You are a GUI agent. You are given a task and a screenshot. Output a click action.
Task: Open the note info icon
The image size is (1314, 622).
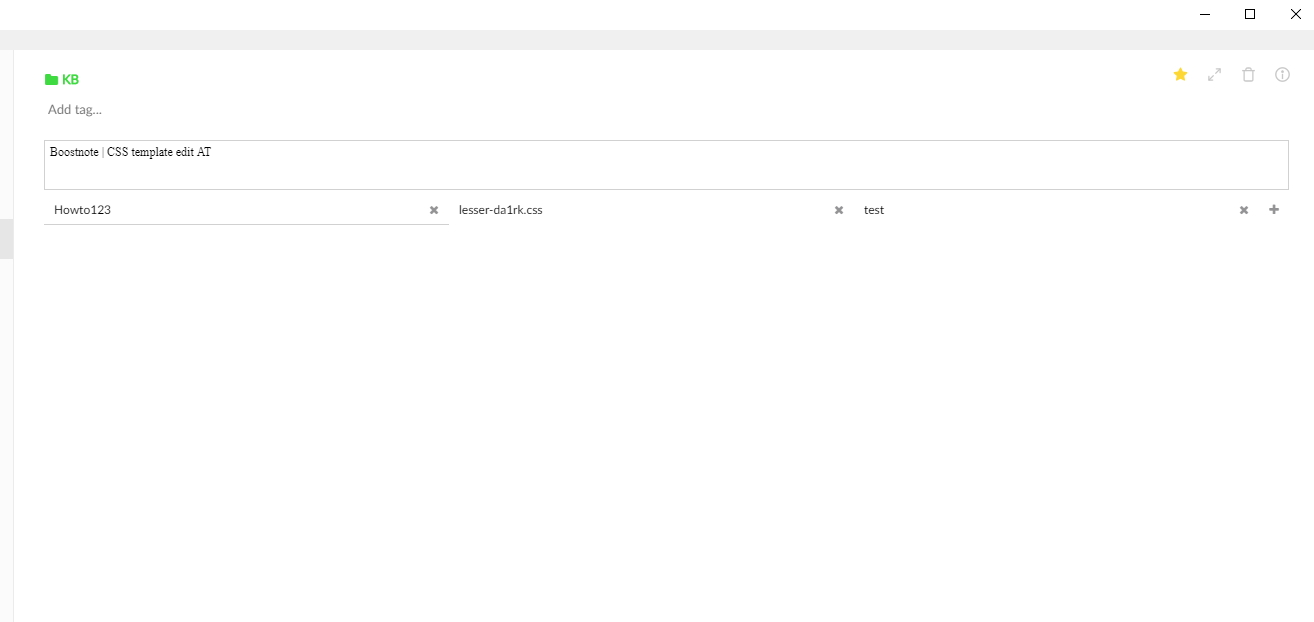[1282, 74]
